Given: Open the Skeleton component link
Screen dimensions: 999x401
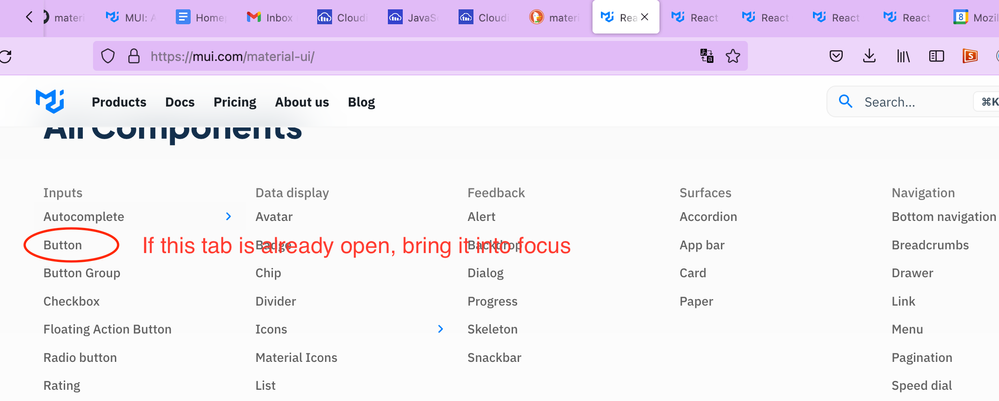Looking at the screenshot, I should point(492,329).
